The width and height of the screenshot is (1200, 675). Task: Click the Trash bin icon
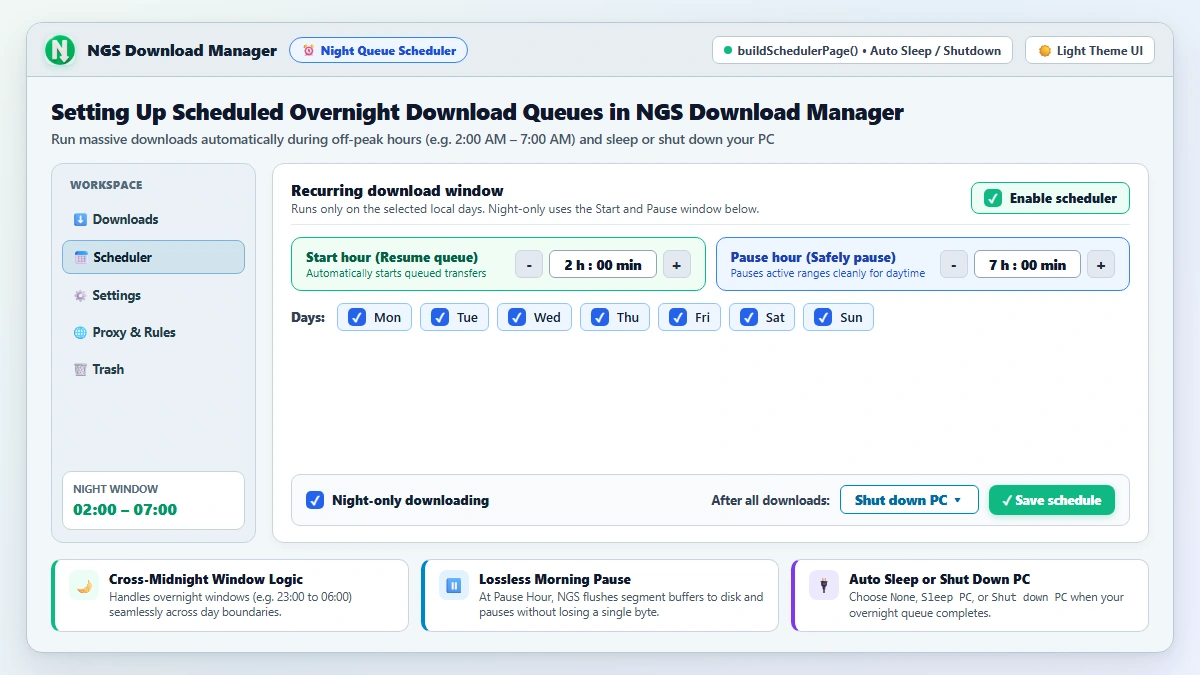pos(80,369)
